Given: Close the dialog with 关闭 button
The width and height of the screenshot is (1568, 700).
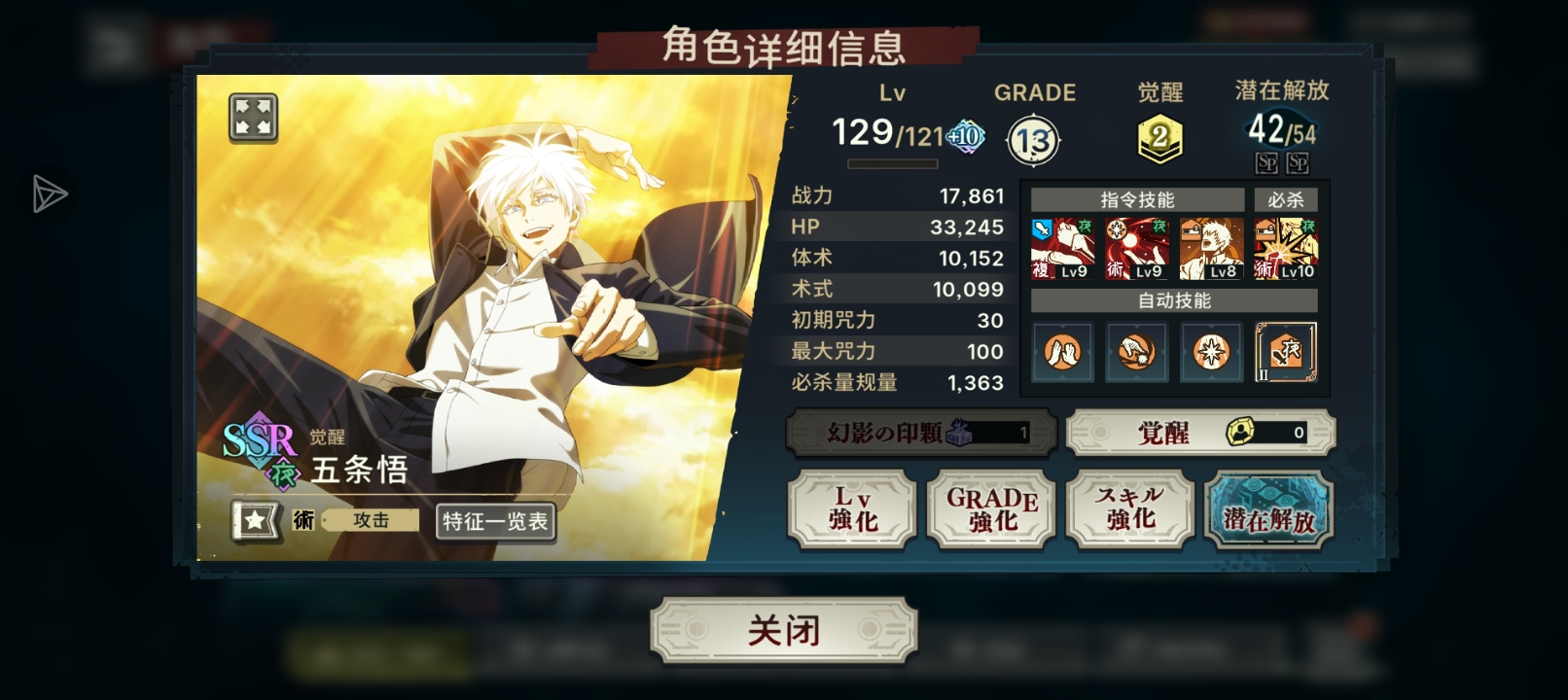Looking at the screenshot, I should click(784, 631).
